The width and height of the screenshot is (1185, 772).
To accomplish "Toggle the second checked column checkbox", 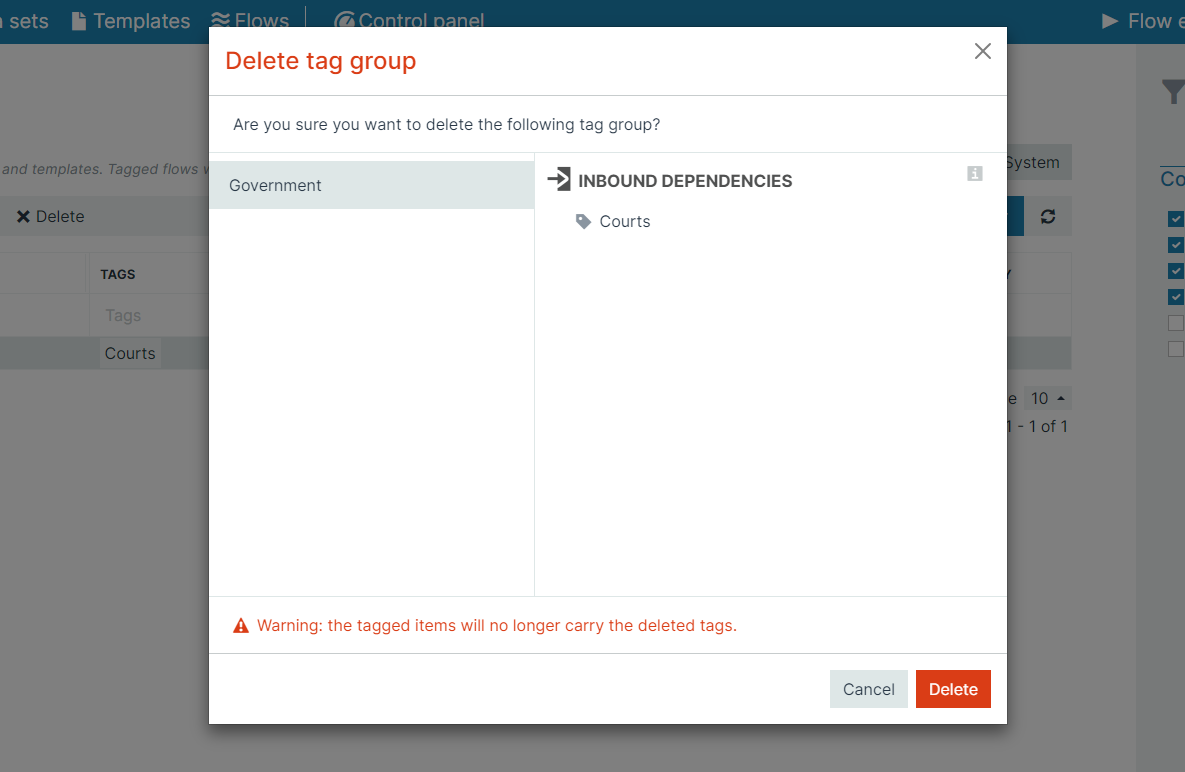I will [x=1175, y=245].
